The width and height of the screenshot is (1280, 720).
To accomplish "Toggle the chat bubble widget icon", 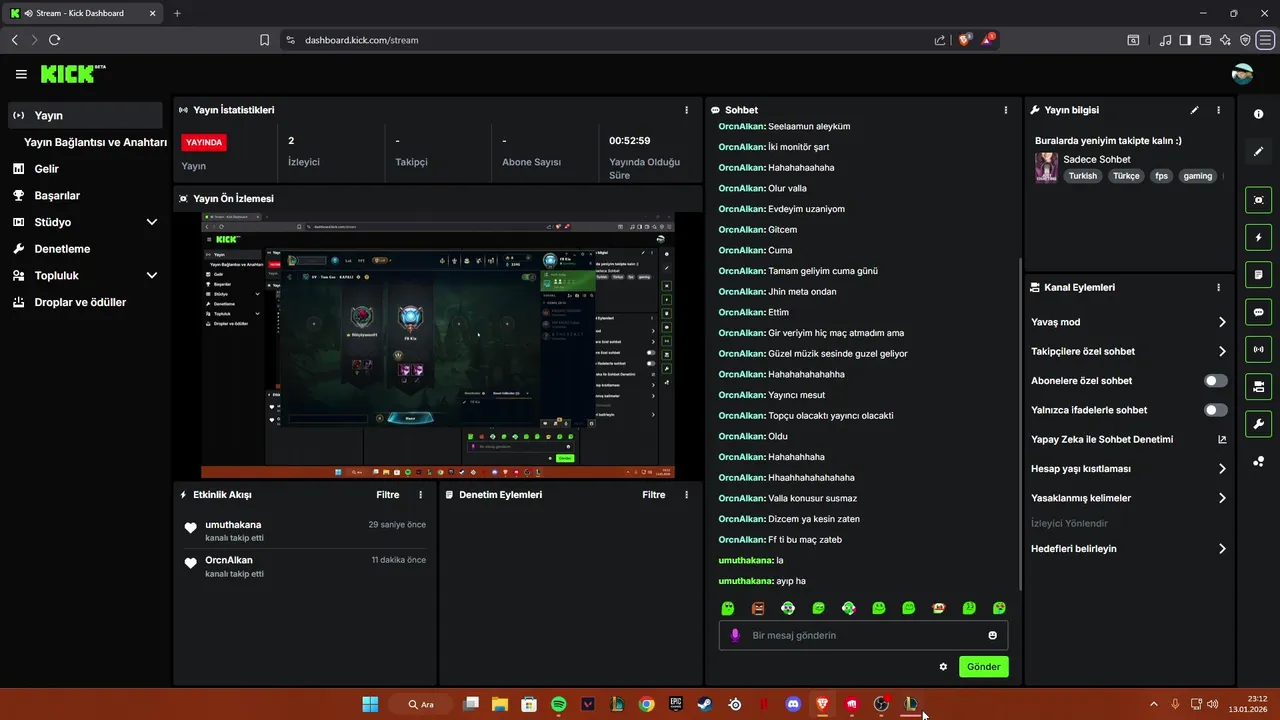I will click(x=1258, y=312).
